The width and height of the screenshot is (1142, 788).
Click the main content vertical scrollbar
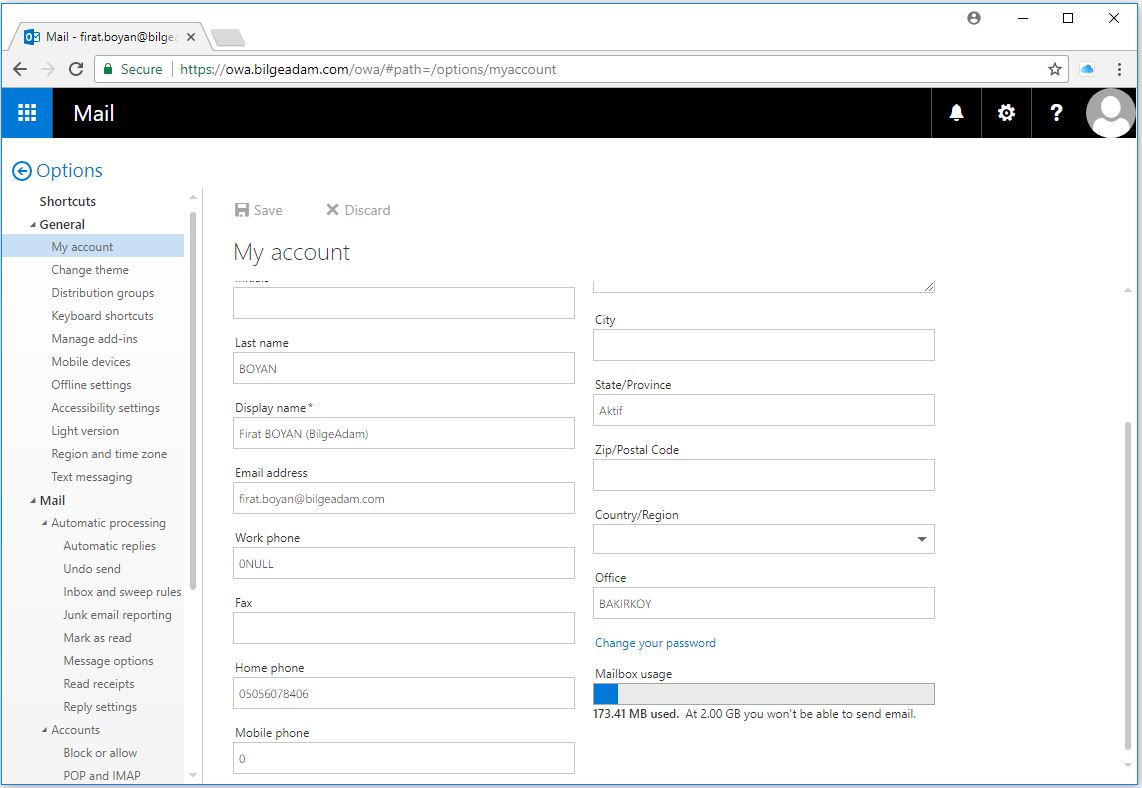1128,586
